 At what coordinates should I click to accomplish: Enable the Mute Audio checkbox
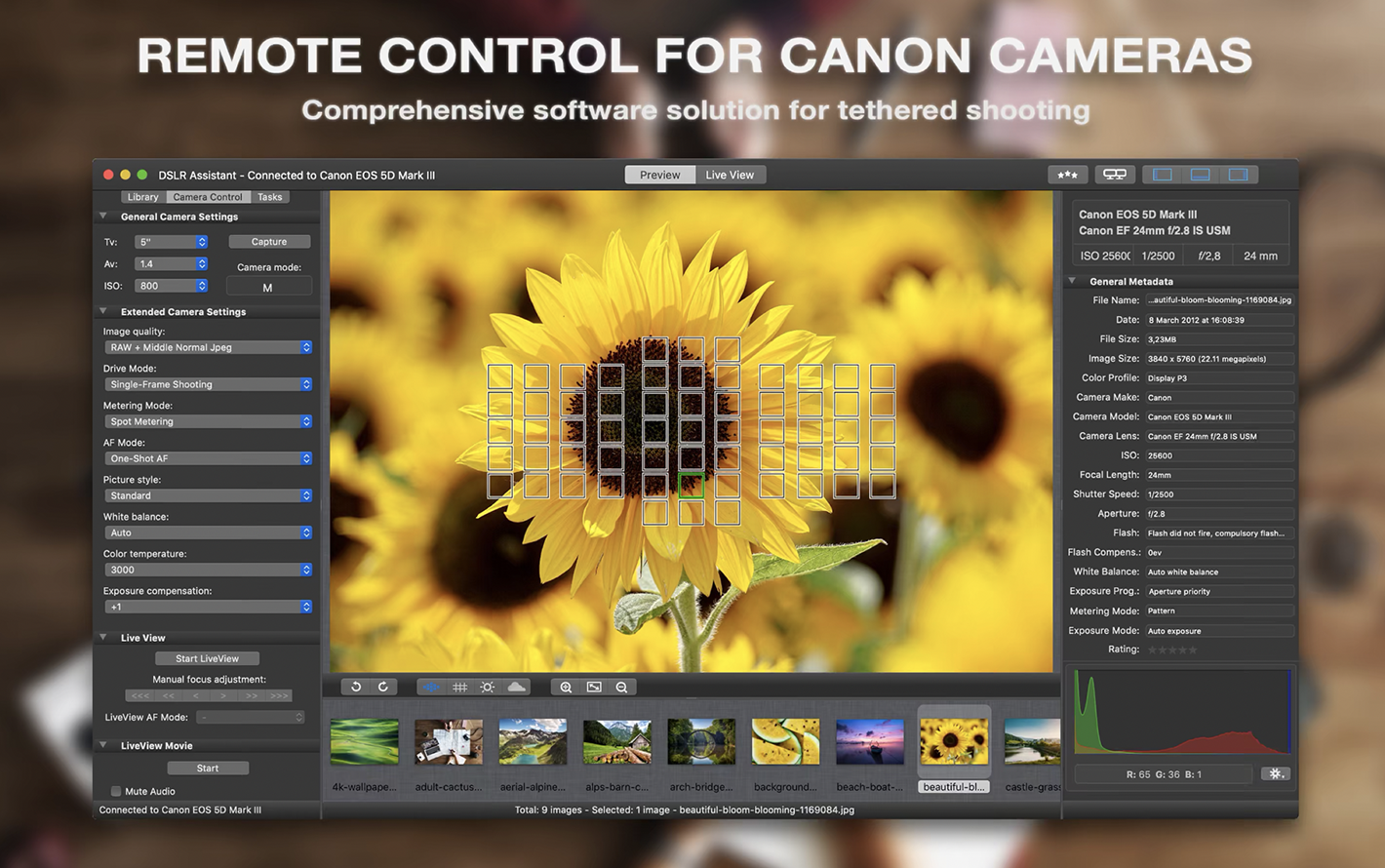(x=116, y=792)
